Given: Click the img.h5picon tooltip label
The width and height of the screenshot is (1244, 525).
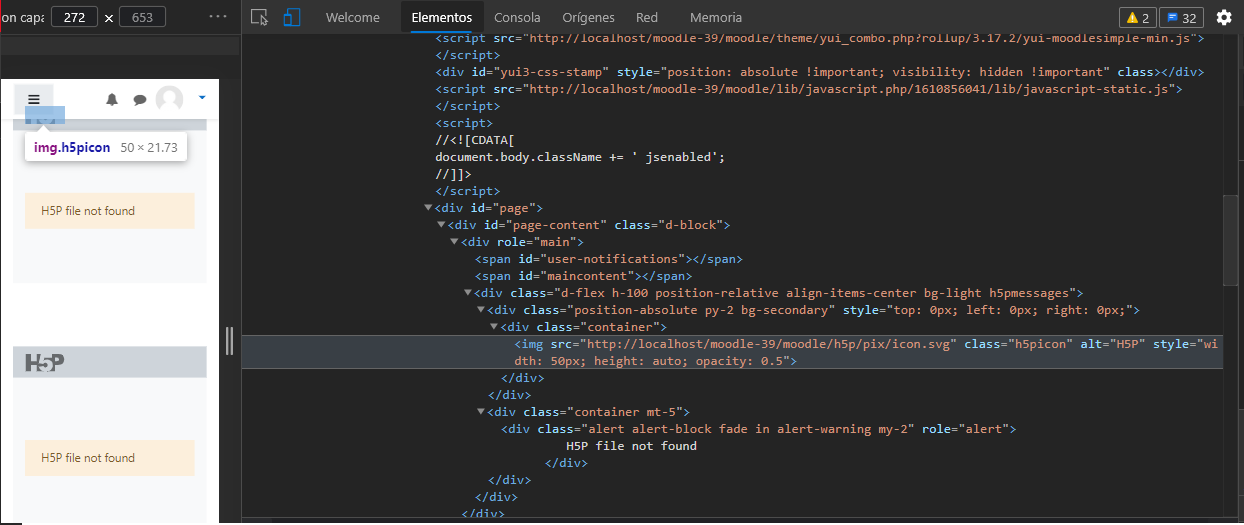Looking at the screenshot, I should click(x=72, y=147).
